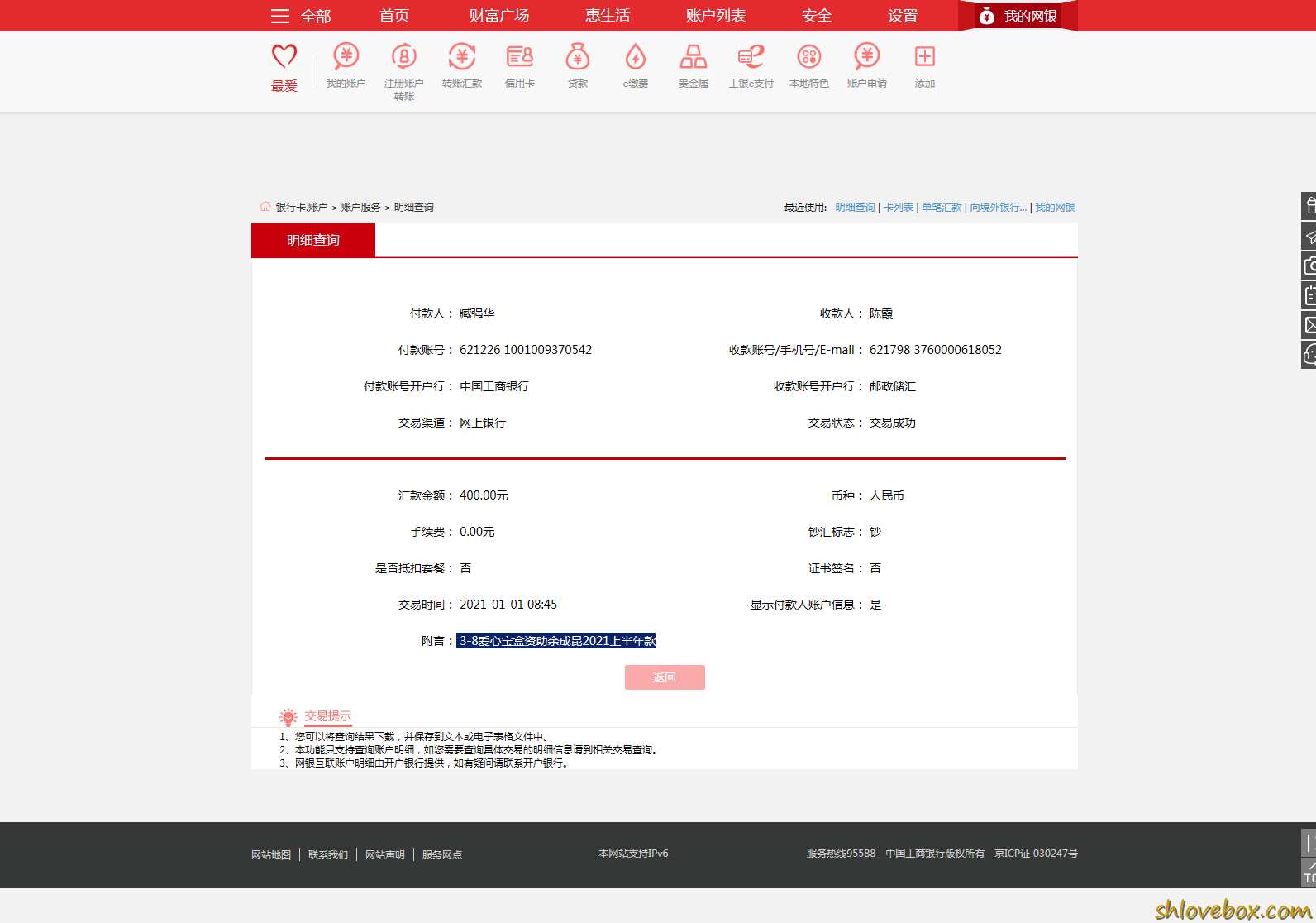The width and height of the screenshot is (1316, 923).
Task: Click the 人民币 currency value
Action: (x=887, y=495)
